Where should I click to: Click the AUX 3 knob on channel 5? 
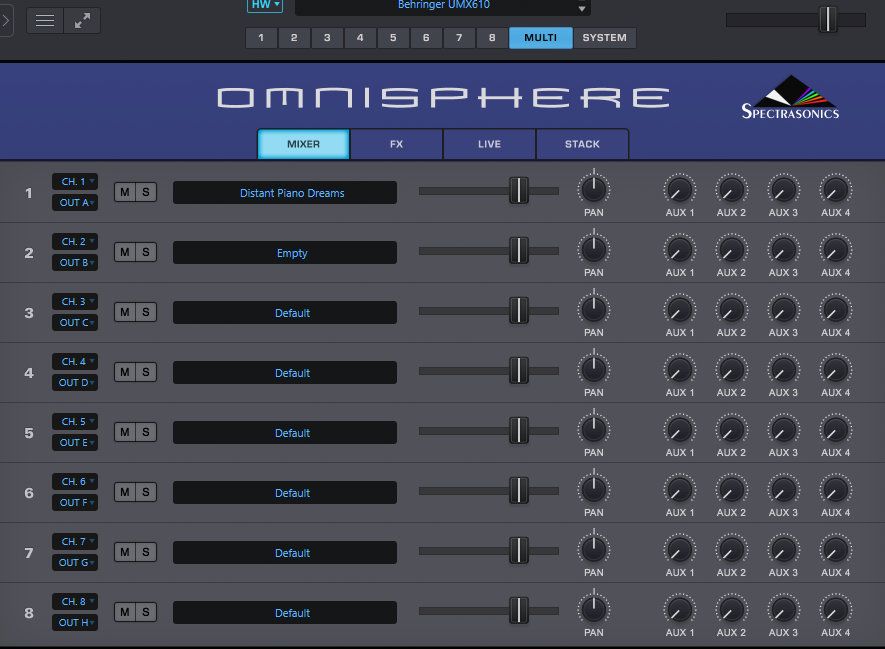pyautogui.click(x=783, y=429)
